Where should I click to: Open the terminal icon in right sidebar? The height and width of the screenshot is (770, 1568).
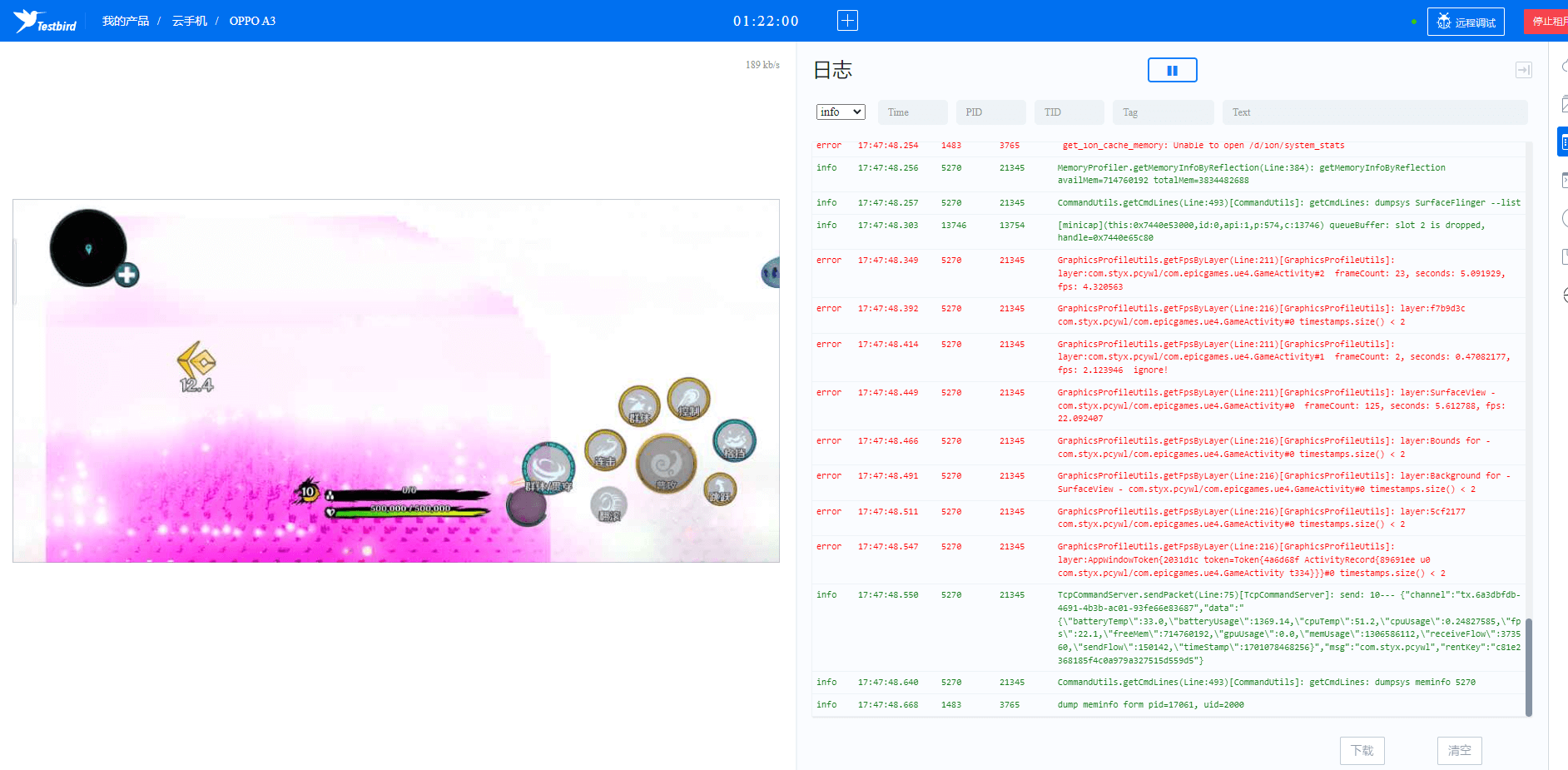(1564, 180)
